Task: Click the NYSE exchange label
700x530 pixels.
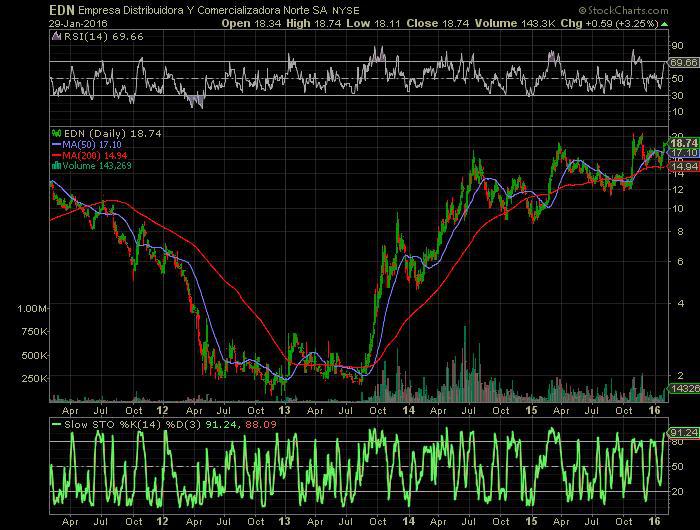Action: pos(346,11)
